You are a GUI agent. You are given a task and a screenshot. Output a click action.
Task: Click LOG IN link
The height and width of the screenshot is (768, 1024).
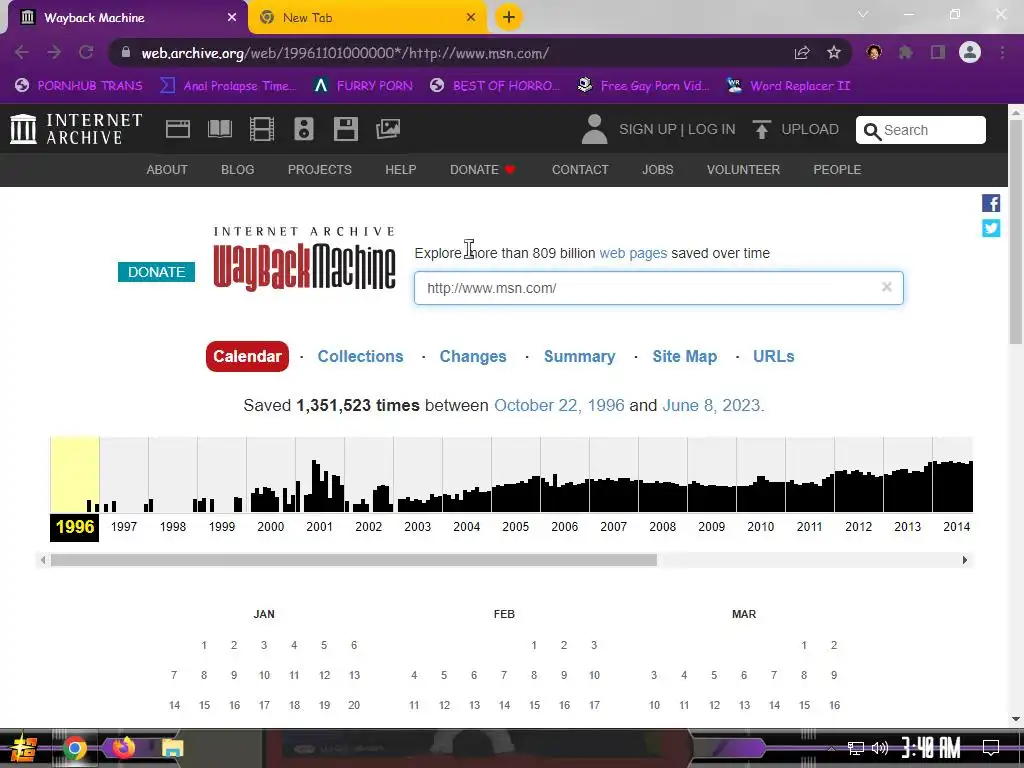[x=711, y=129]
